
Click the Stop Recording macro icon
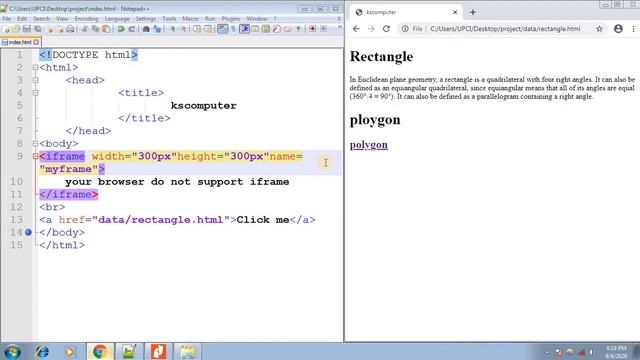pyautogui.click(x=323, y=29)
